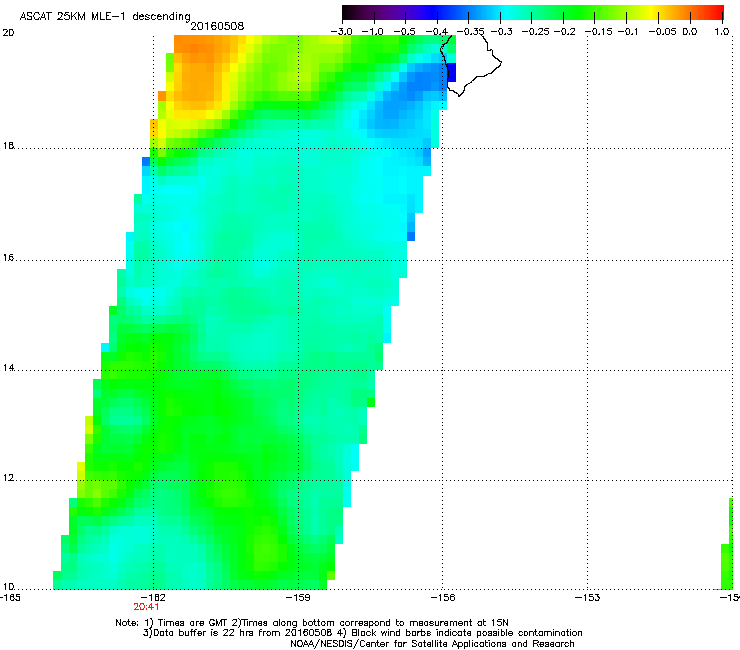
Task: Click the longitude axis label -162
Action: pyautogui.click(x=153, y=598)
